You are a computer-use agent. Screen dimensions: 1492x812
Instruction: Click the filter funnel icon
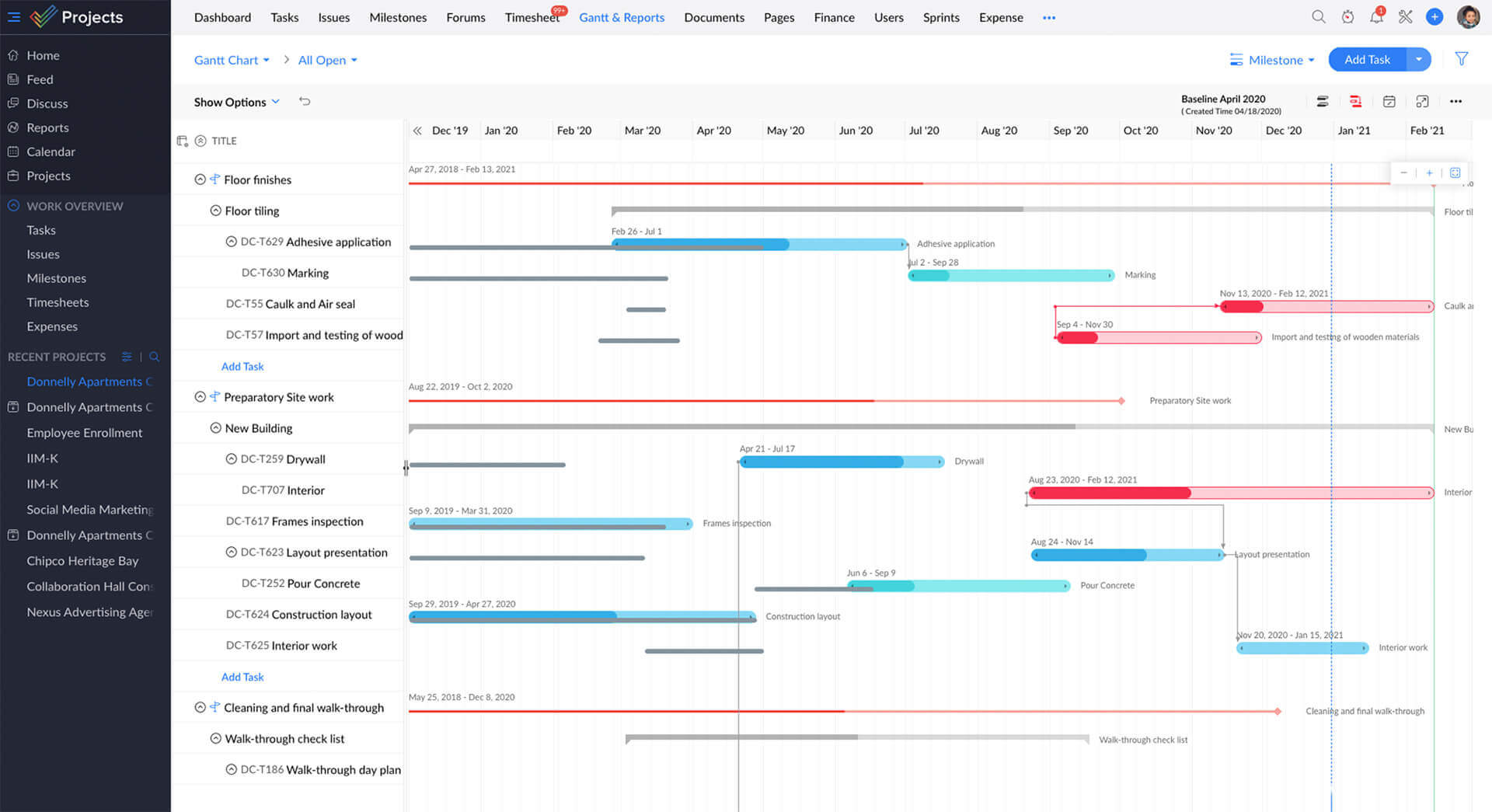click(1461, 59)
